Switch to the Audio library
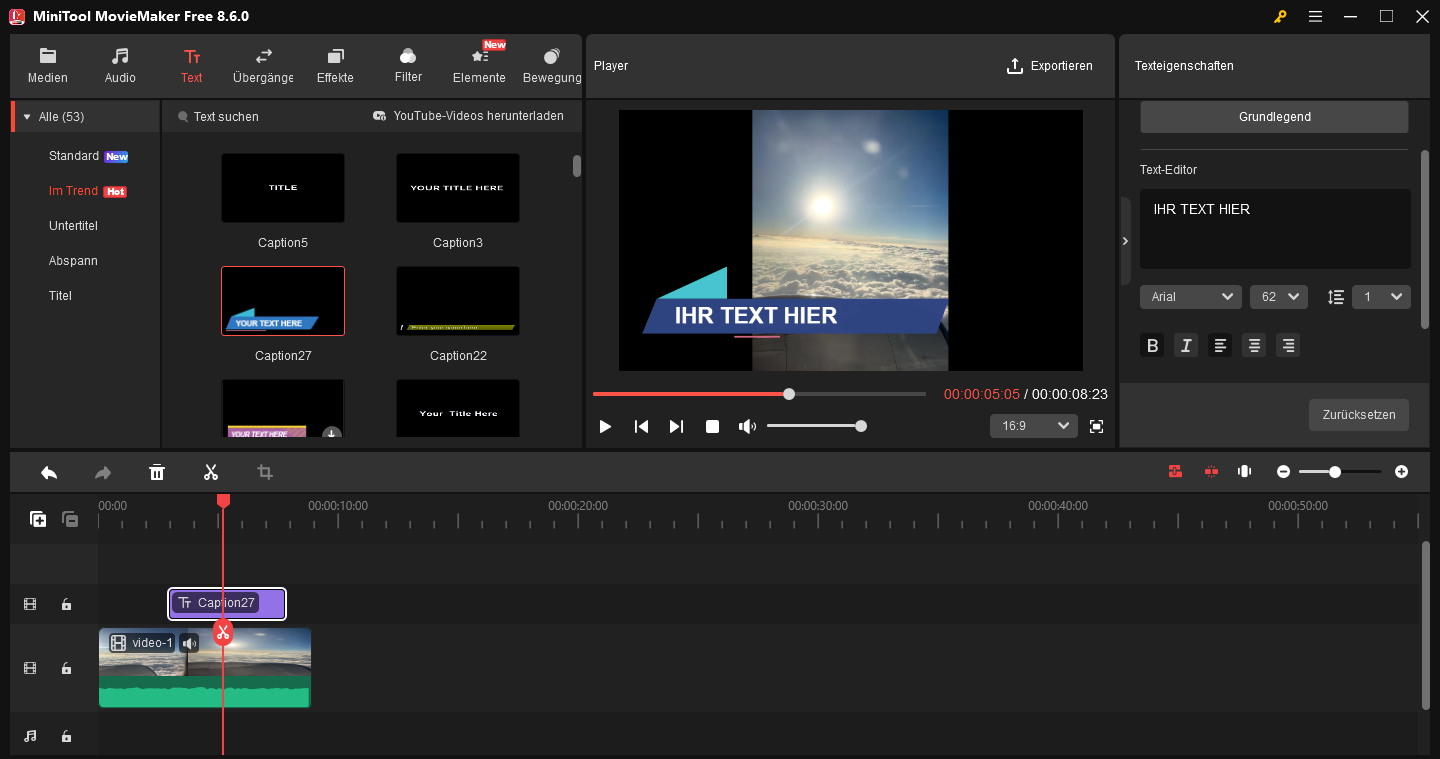Viewport: 1440px width, 759px height. tap(120, 65)
